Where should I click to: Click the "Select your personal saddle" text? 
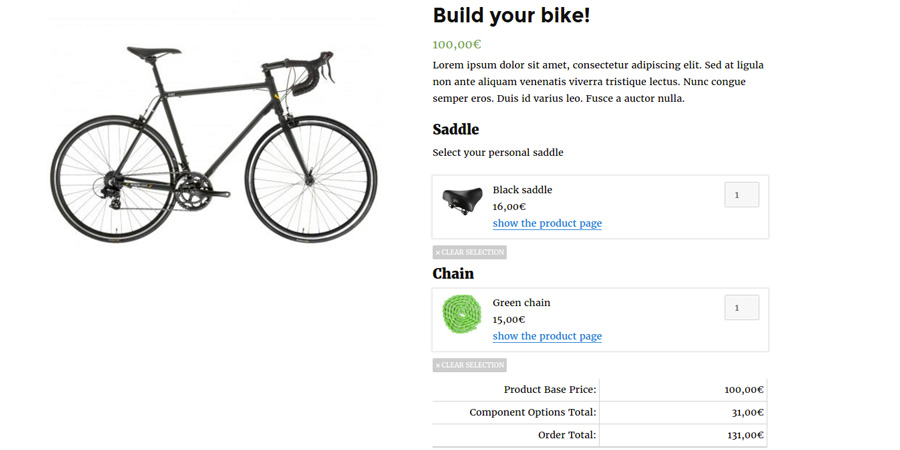point(498,153)
